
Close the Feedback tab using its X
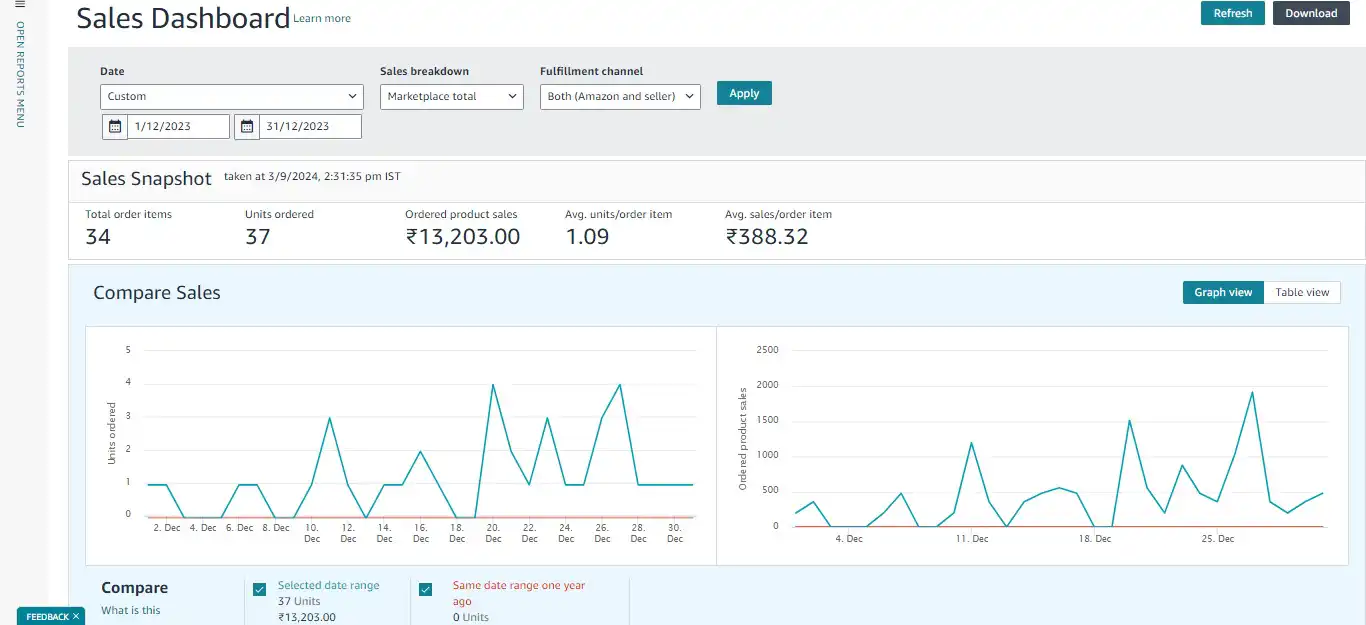coord(76,617)
